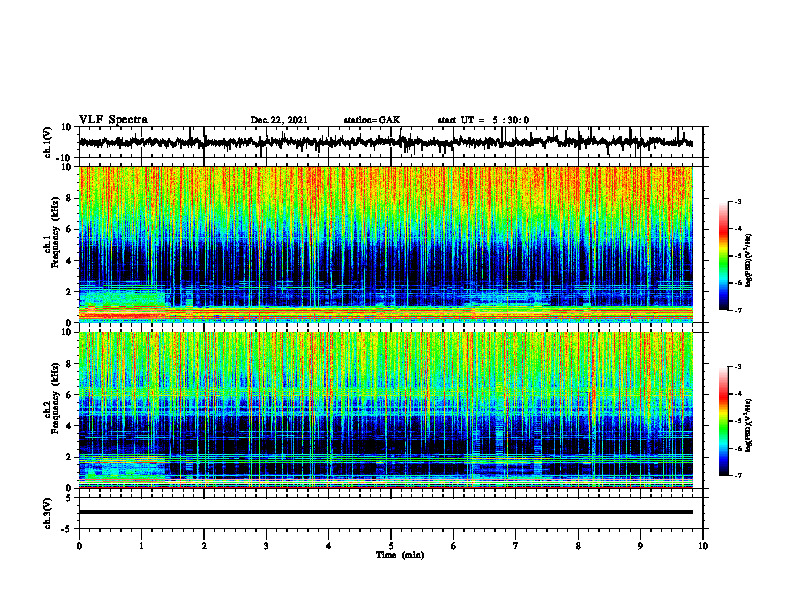Click the ch.2 Frequency (kHz) axis label
This screenshot has width=792, height=612.
pos(52,398)
